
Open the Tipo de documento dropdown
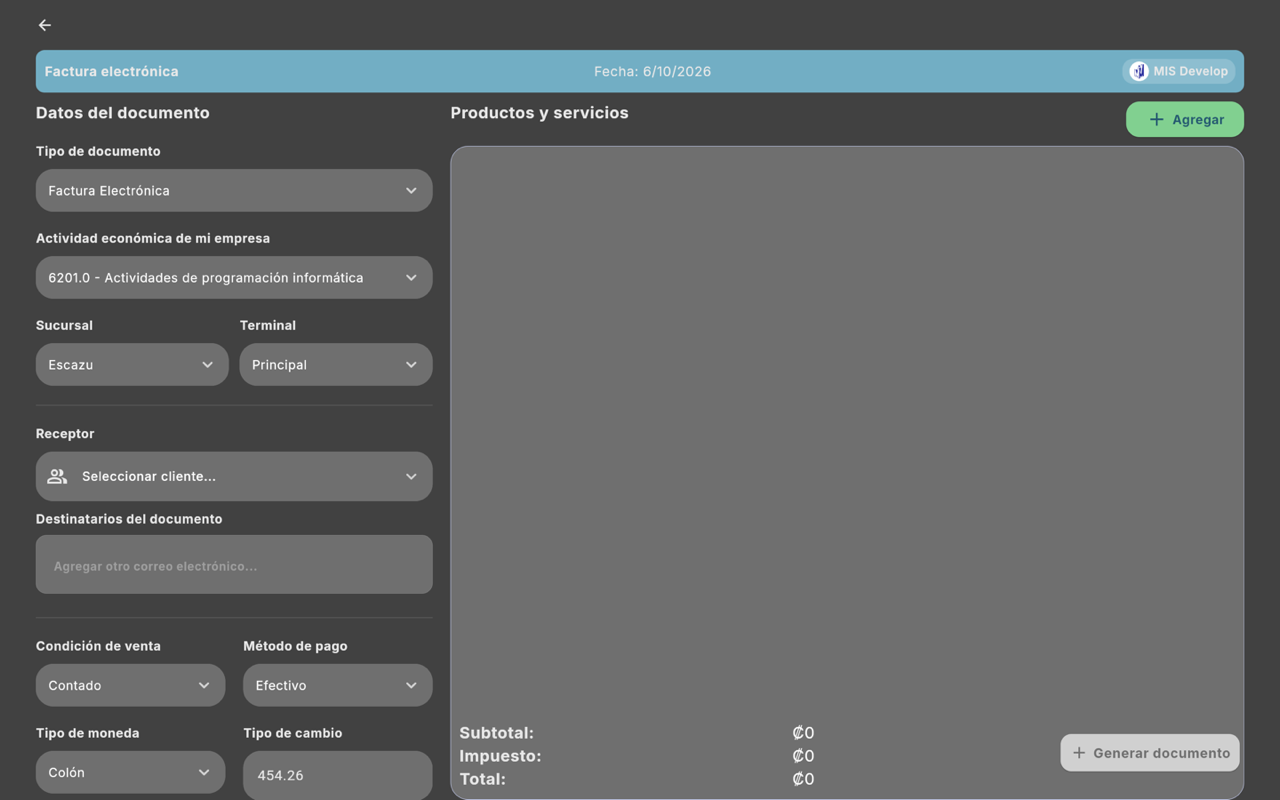(234, 190)
